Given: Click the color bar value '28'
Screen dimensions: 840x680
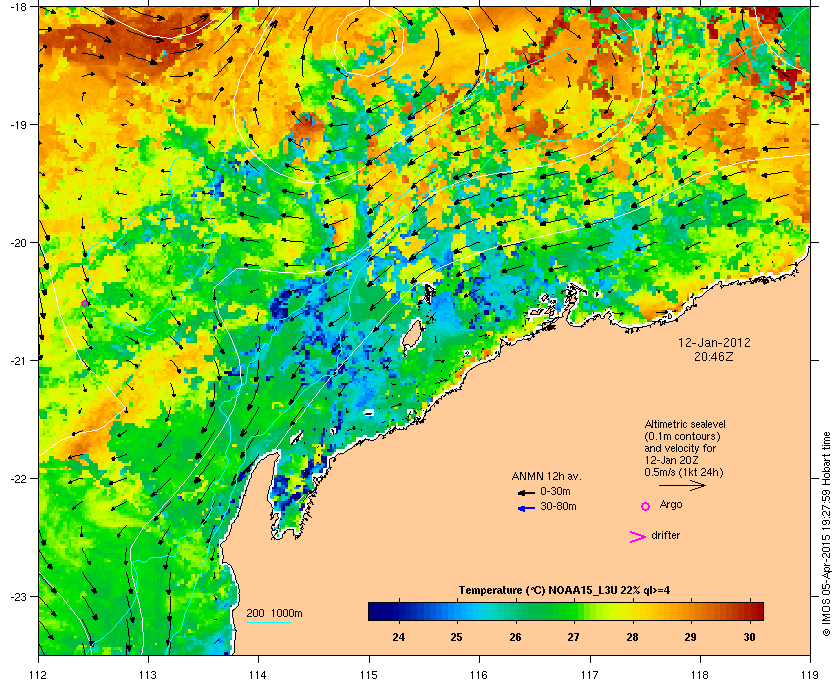Looking at the screenshot, I should click(x=632, y=637).
